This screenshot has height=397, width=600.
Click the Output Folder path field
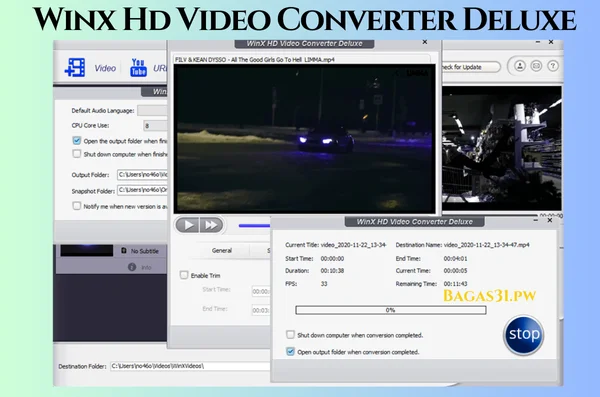point(142,175)
